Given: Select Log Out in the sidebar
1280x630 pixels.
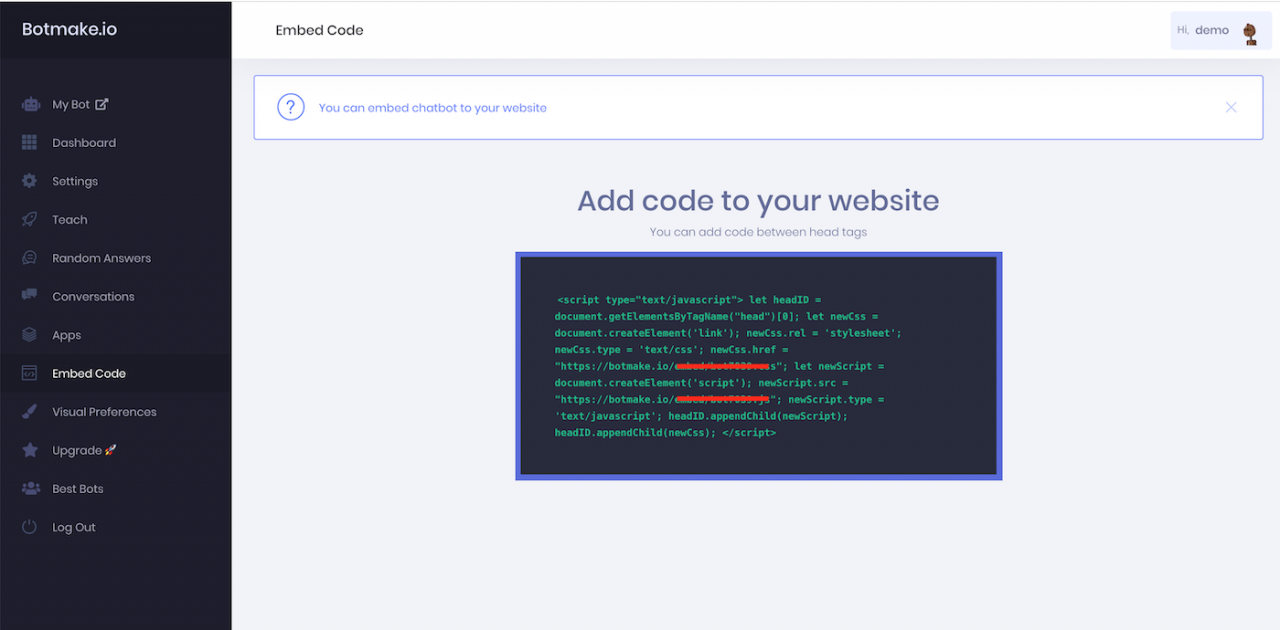Looking at the screenshot, I should [x=116, y=527].
